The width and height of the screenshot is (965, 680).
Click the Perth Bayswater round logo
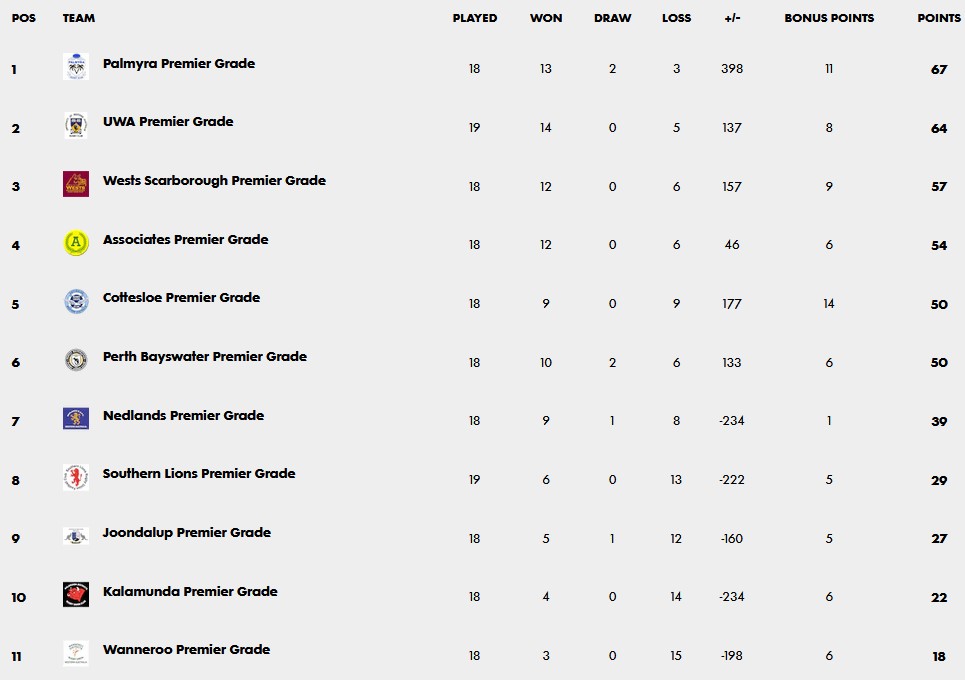coord(76,360)
